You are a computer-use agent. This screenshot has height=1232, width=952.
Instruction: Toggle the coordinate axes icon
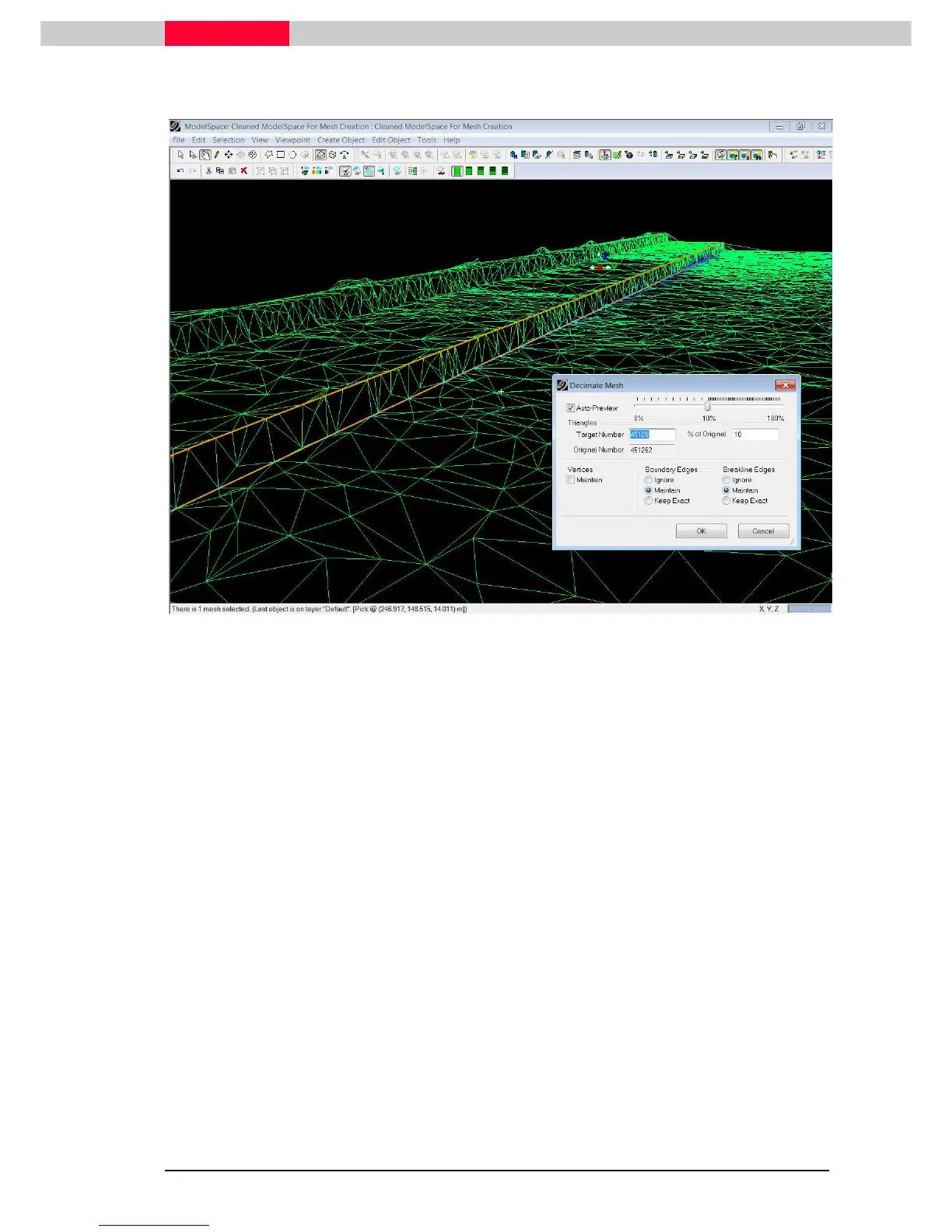pyautogui.click(x=605, y=155)
